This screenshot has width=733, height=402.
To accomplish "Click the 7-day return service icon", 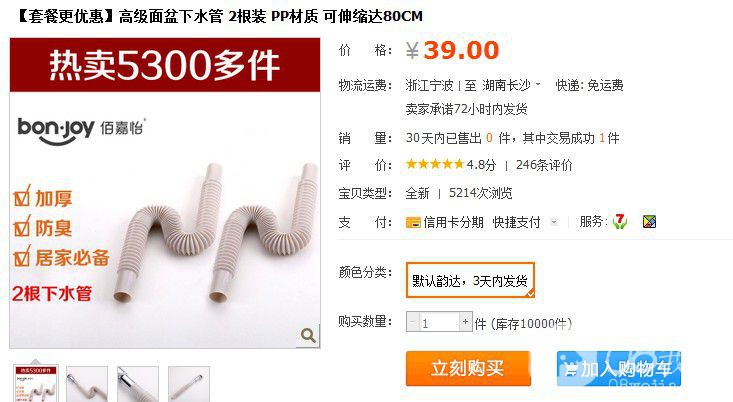I will [x=620, y=222].
